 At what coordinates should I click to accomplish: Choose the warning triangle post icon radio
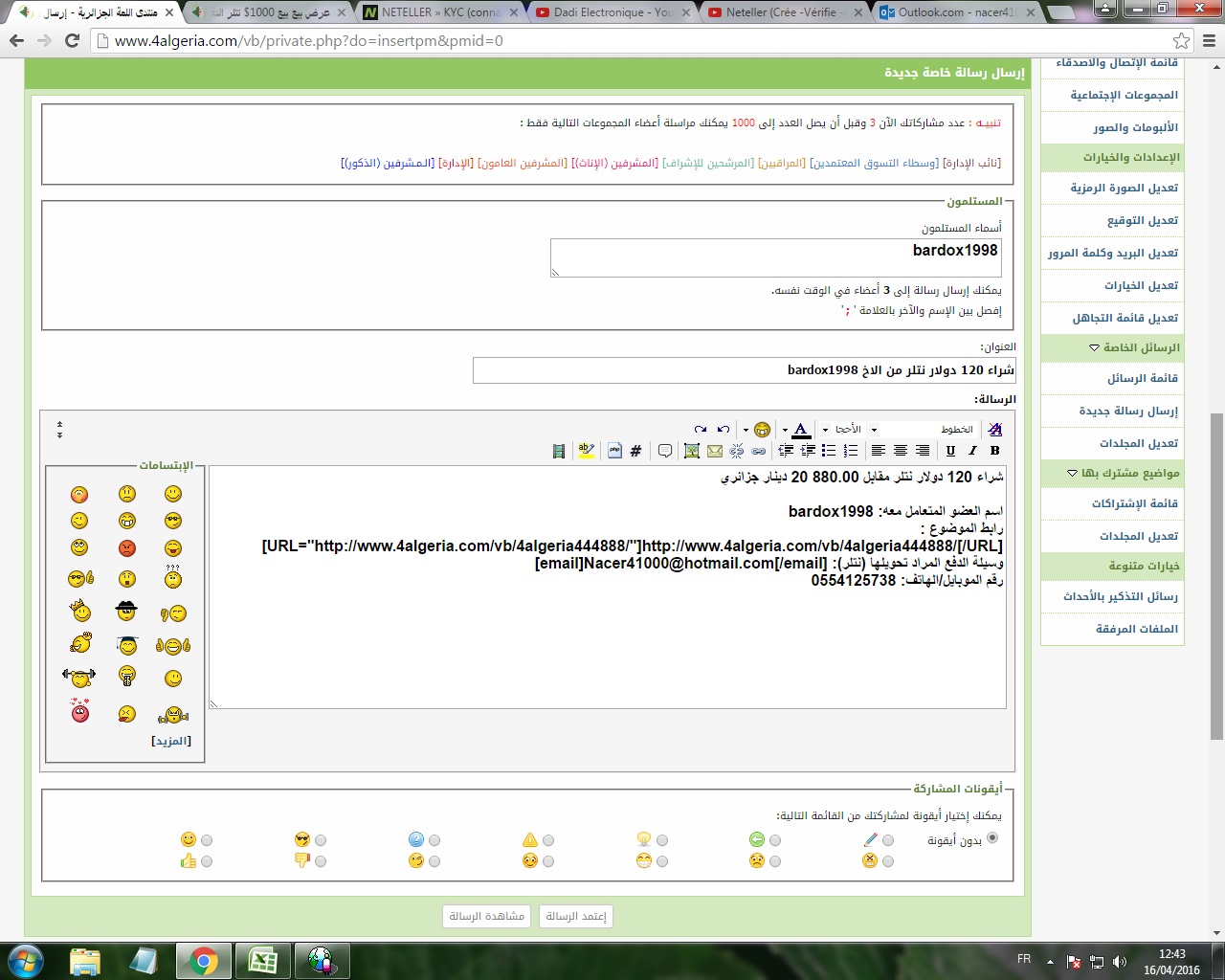pyautogui.click(x=548, y=840)
